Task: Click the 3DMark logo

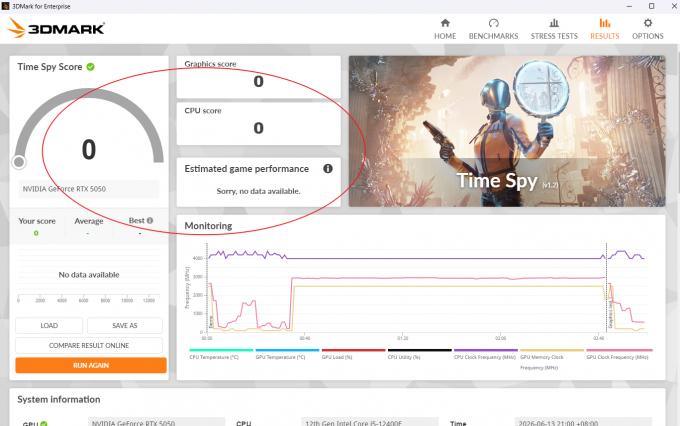Action: (56, 28)
